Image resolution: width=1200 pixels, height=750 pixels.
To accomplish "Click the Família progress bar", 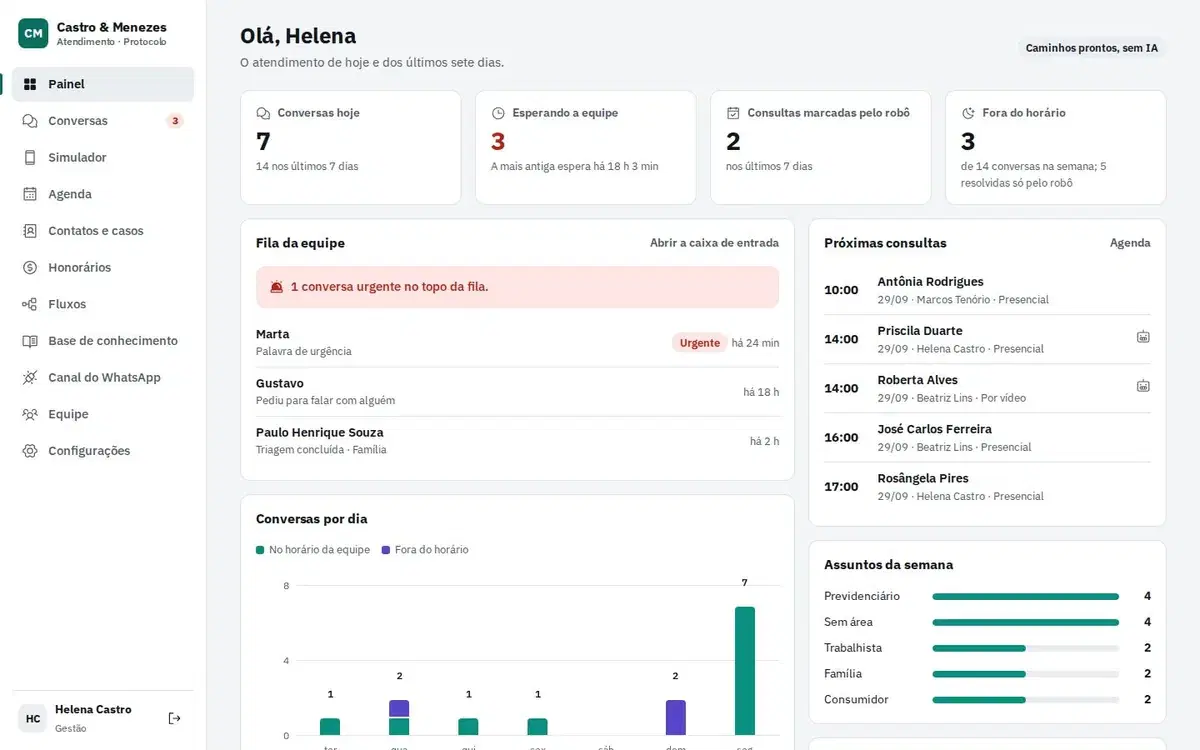I will pyautogui.click(x=1025, y=674).
